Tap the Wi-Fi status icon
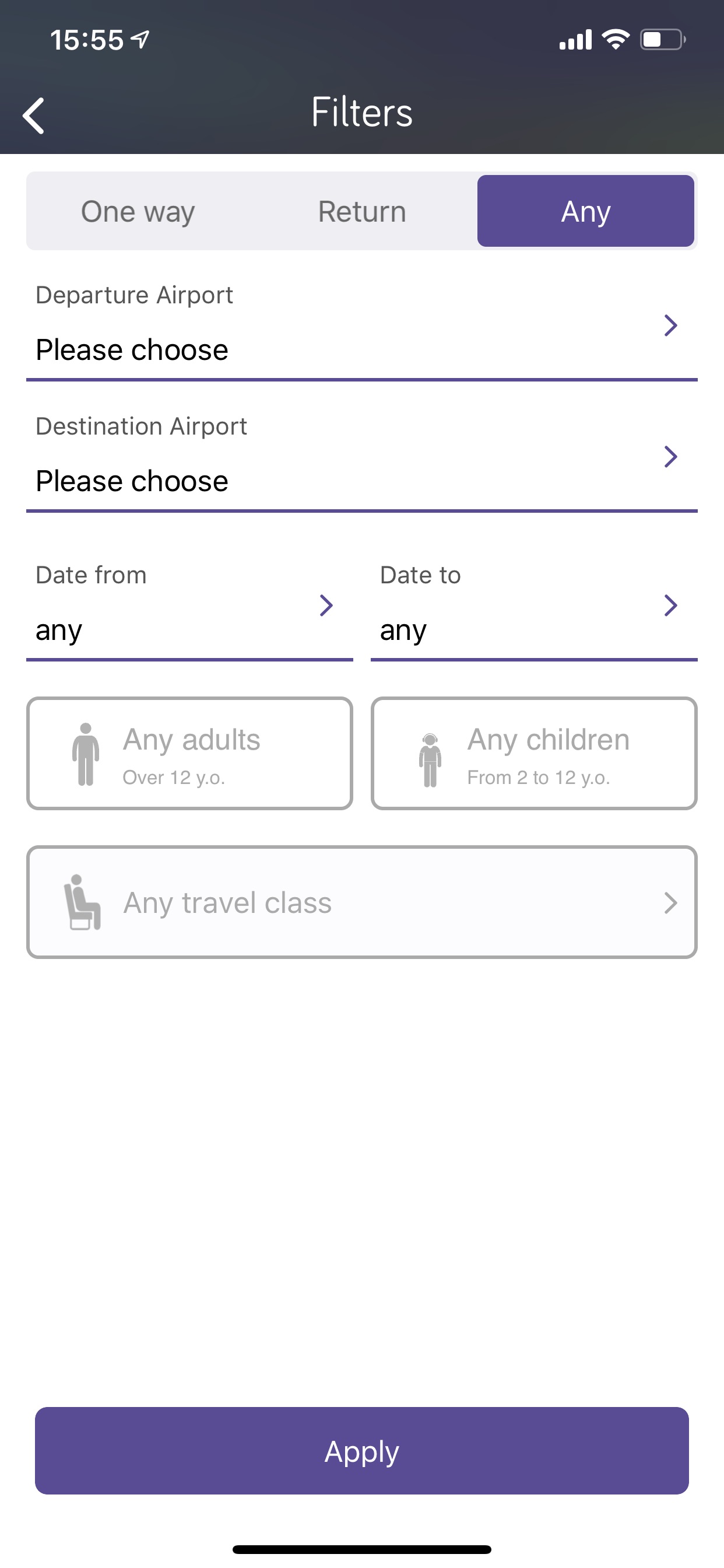This screenshot has height=1568, width=724. (615, 40)
